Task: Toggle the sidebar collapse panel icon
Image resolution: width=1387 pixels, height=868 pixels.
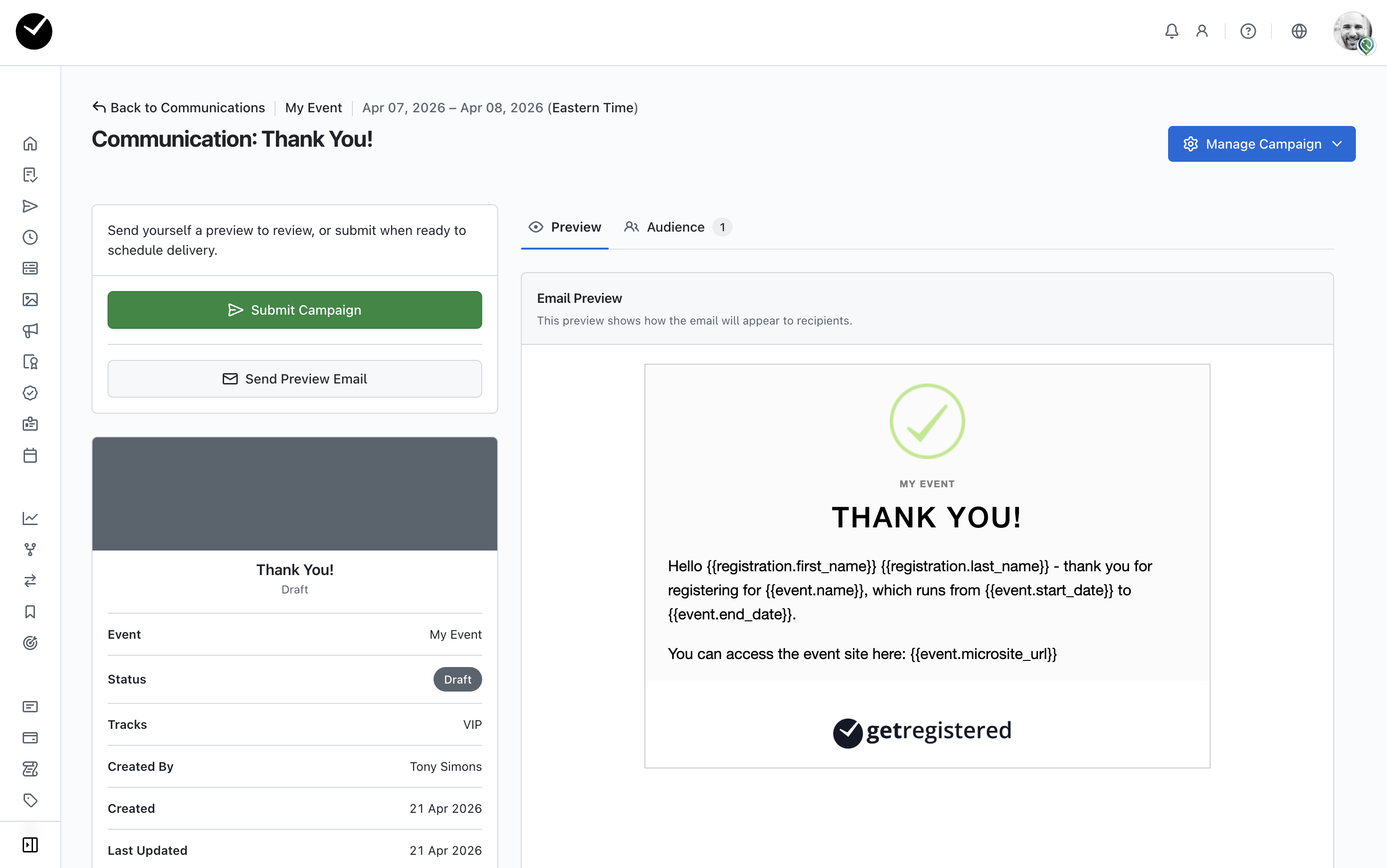Action: tap(30, 844)
